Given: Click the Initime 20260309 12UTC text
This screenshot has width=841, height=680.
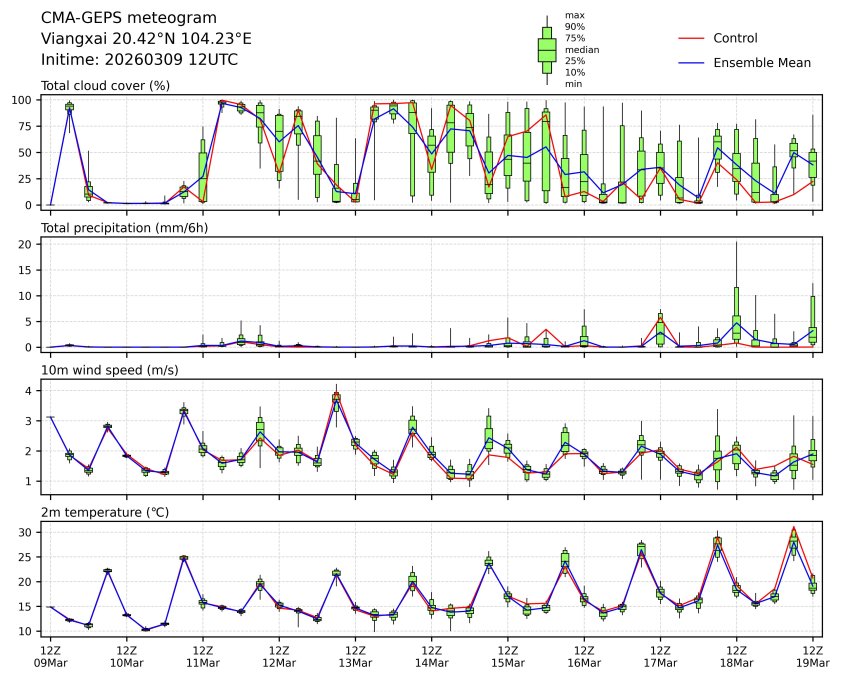Looking at the screenshot, I should coord(139,59).
